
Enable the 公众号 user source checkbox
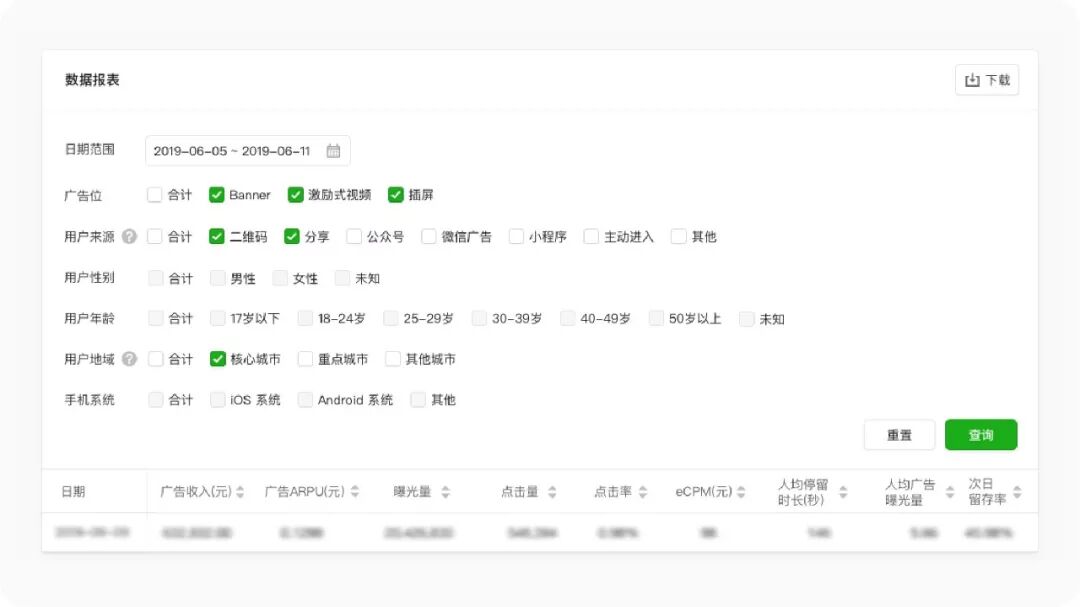[x=354, y=237]
